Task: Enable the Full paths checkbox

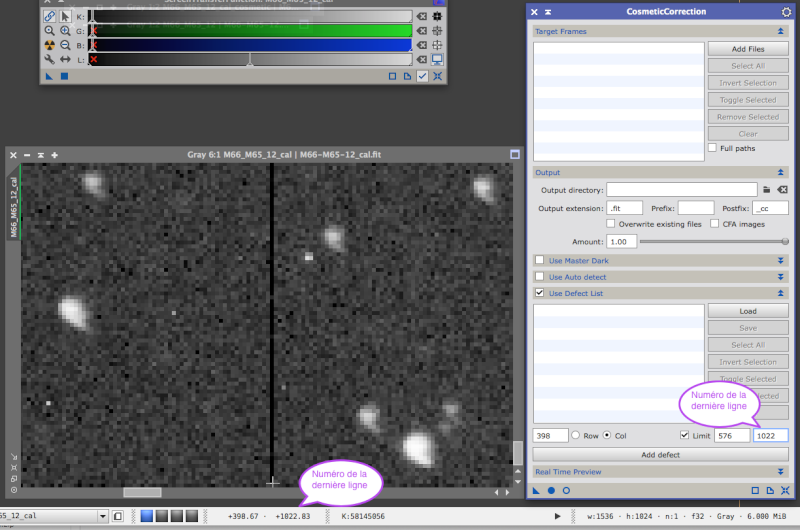Action: pos(713,148)
